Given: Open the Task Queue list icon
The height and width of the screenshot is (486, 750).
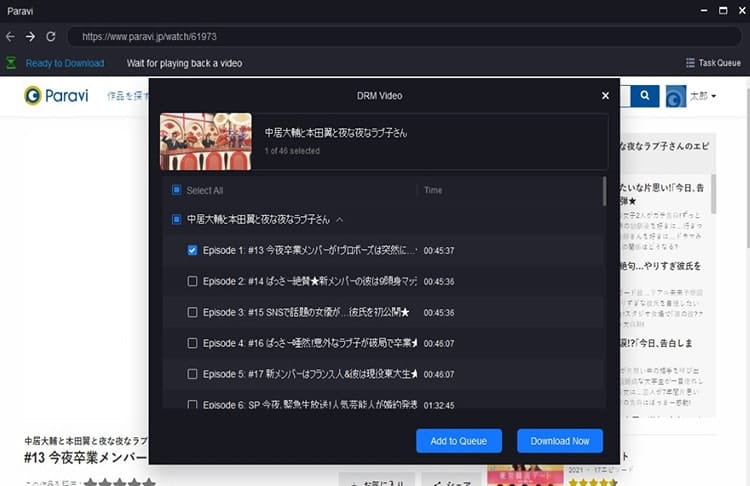Looking at the screenshot, I should [x=690, y=63].
